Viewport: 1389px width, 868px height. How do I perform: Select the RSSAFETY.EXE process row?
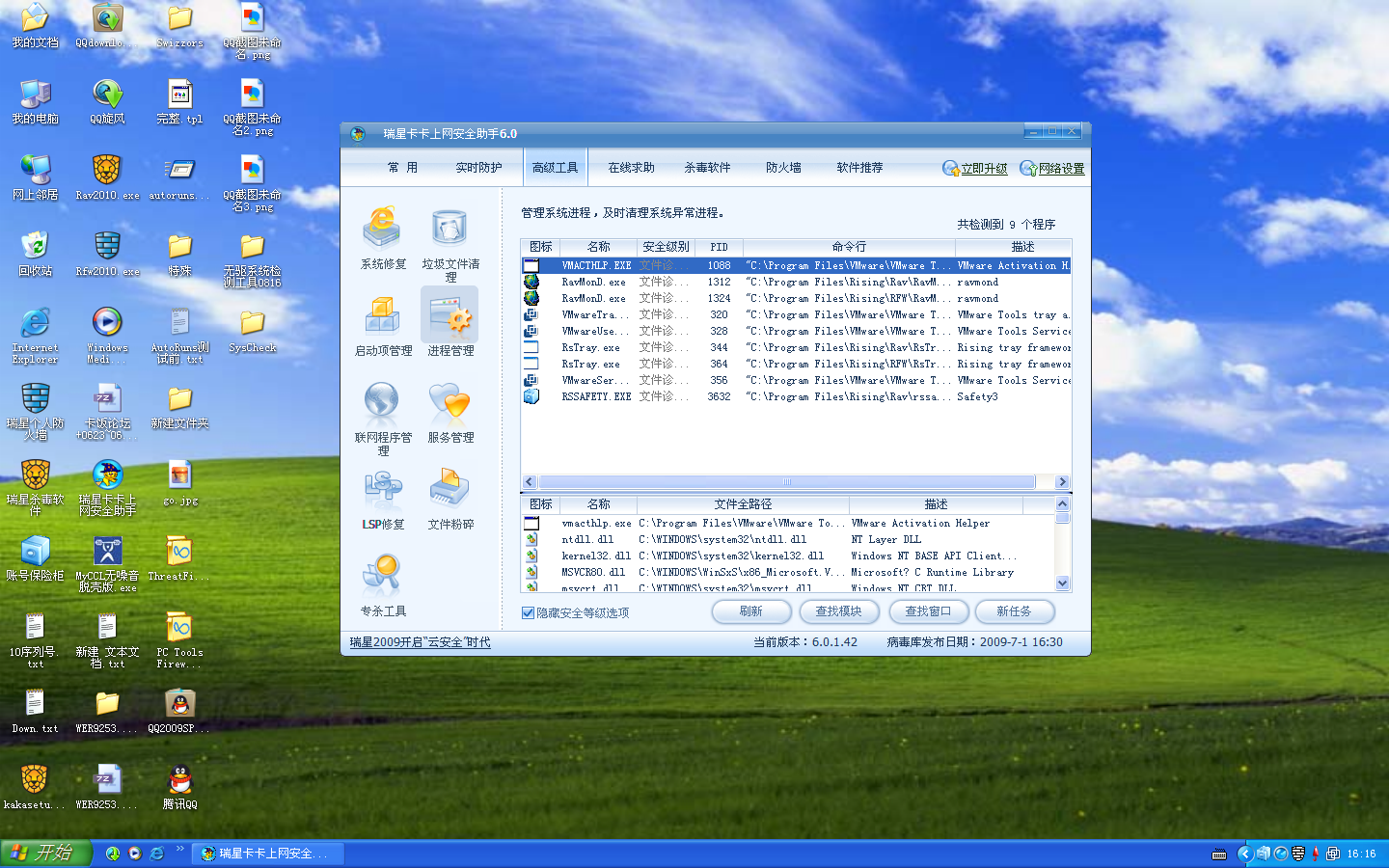point(596,396)
